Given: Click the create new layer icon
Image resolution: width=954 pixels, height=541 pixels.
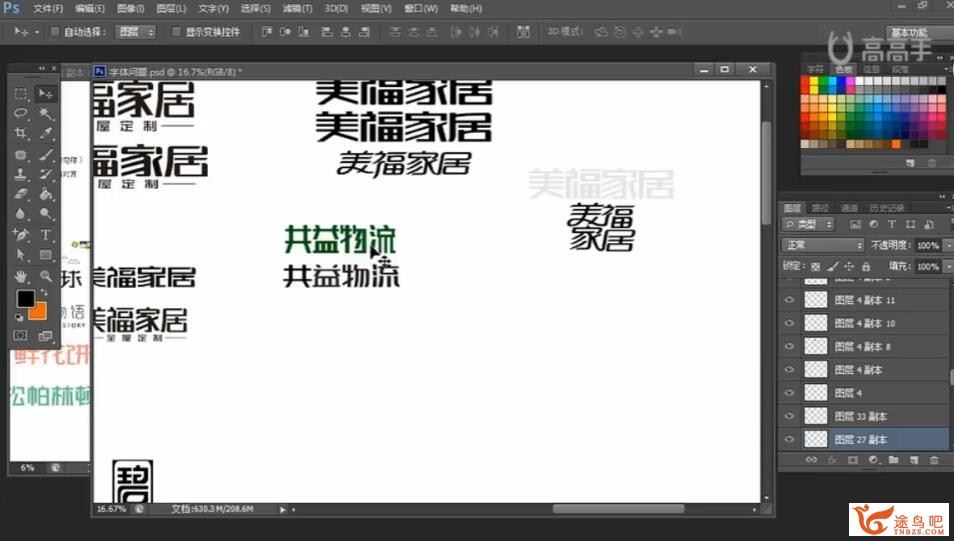Looking at the screenshot, I should 914,460.
